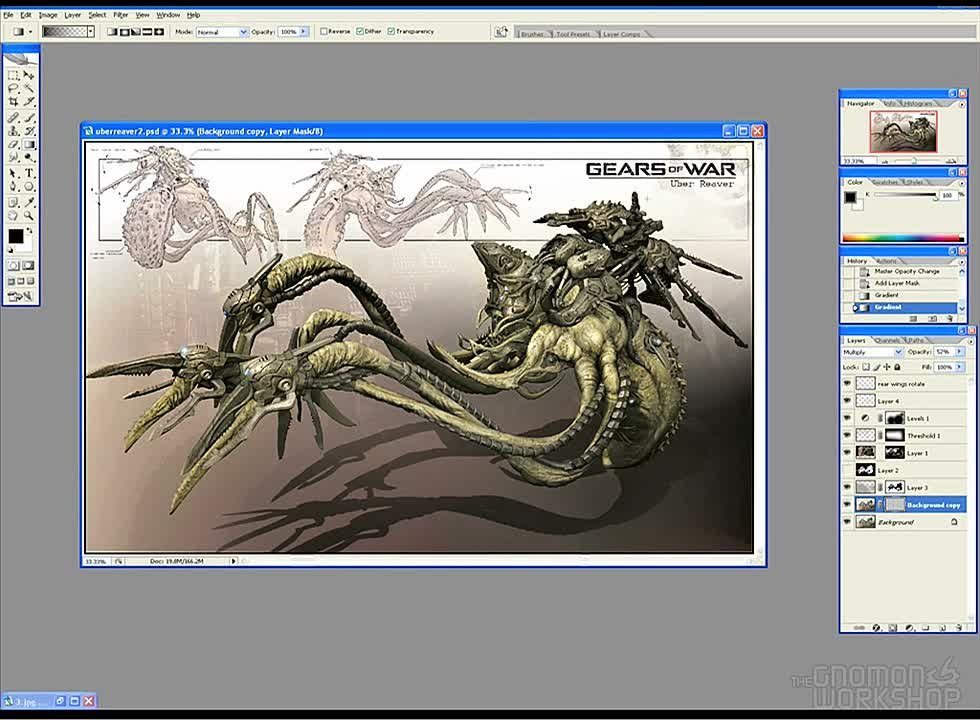Open Layers panel flyout menu arrow
980x720 pixels.
(971, 341)
